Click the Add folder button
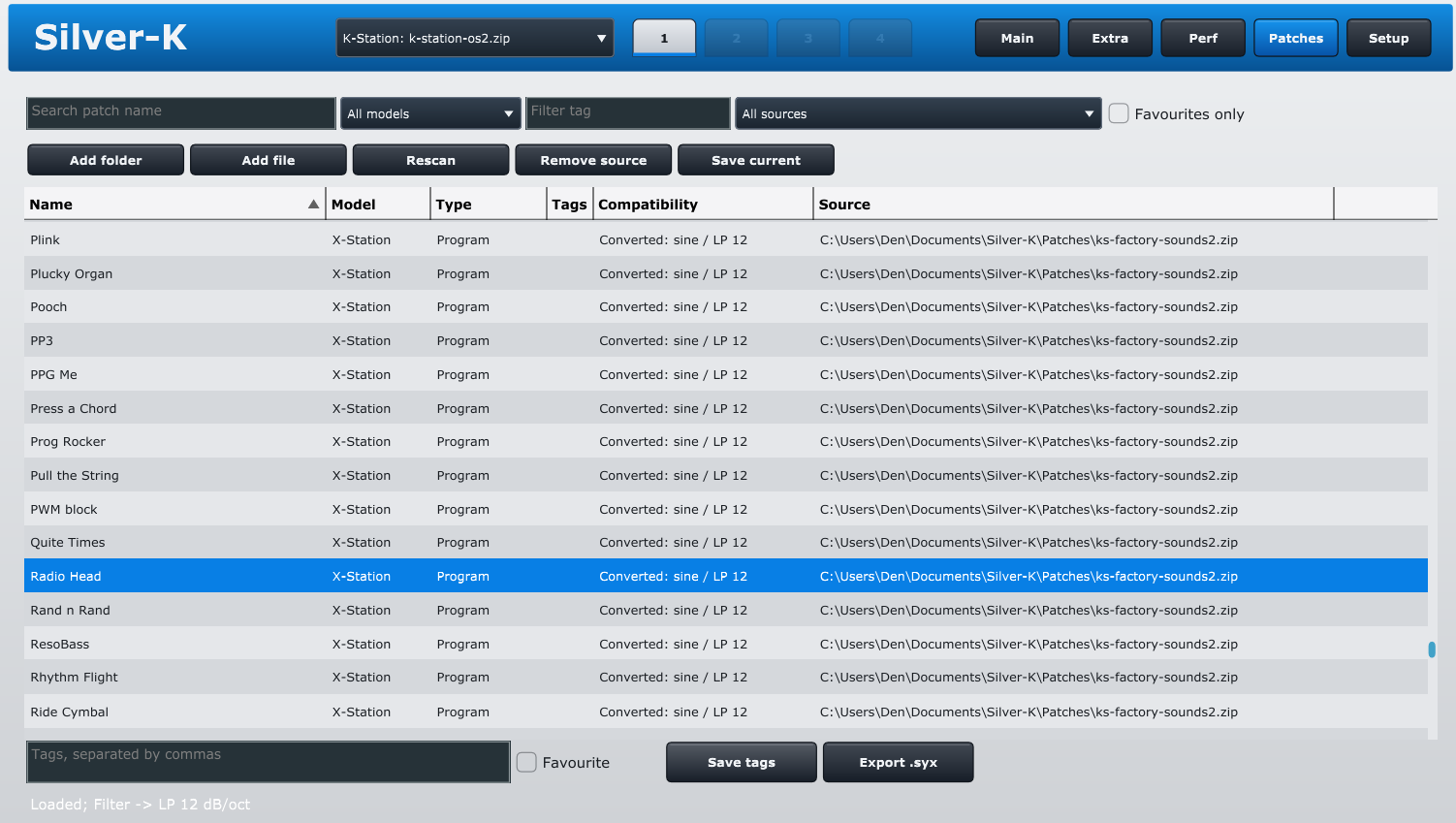The height and width of the screenshot is (823, 1456). pos(106,160)
